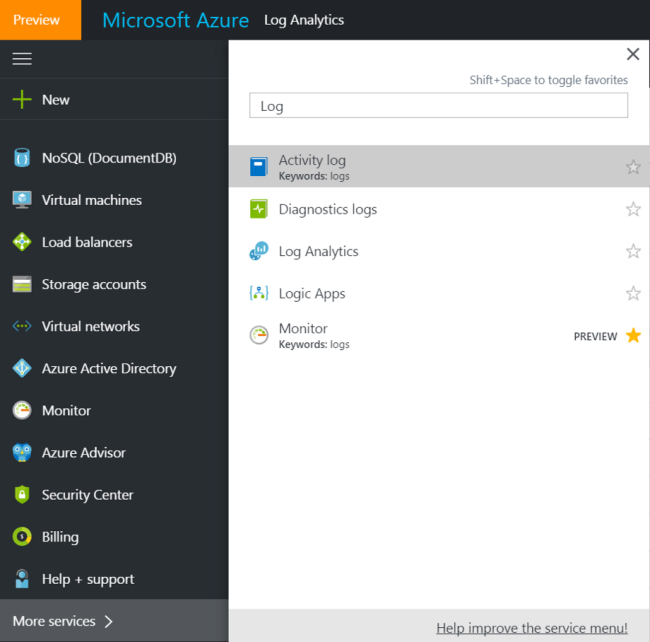
Task: Click the Microsoft Azure logo text
Action: pos(176,20)
